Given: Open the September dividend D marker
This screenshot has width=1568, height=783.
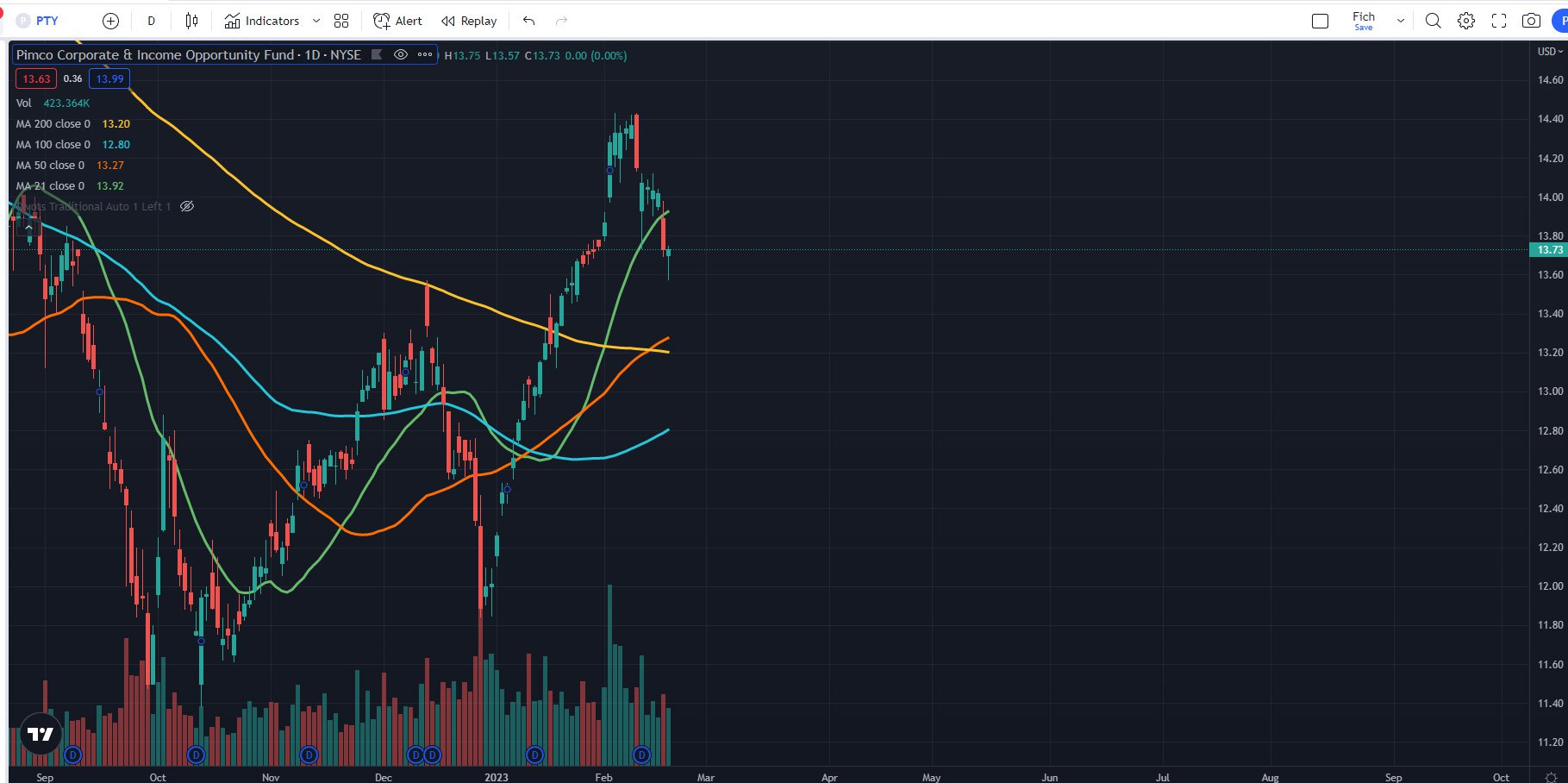Looking at the screenshot, I should point(72,755).
